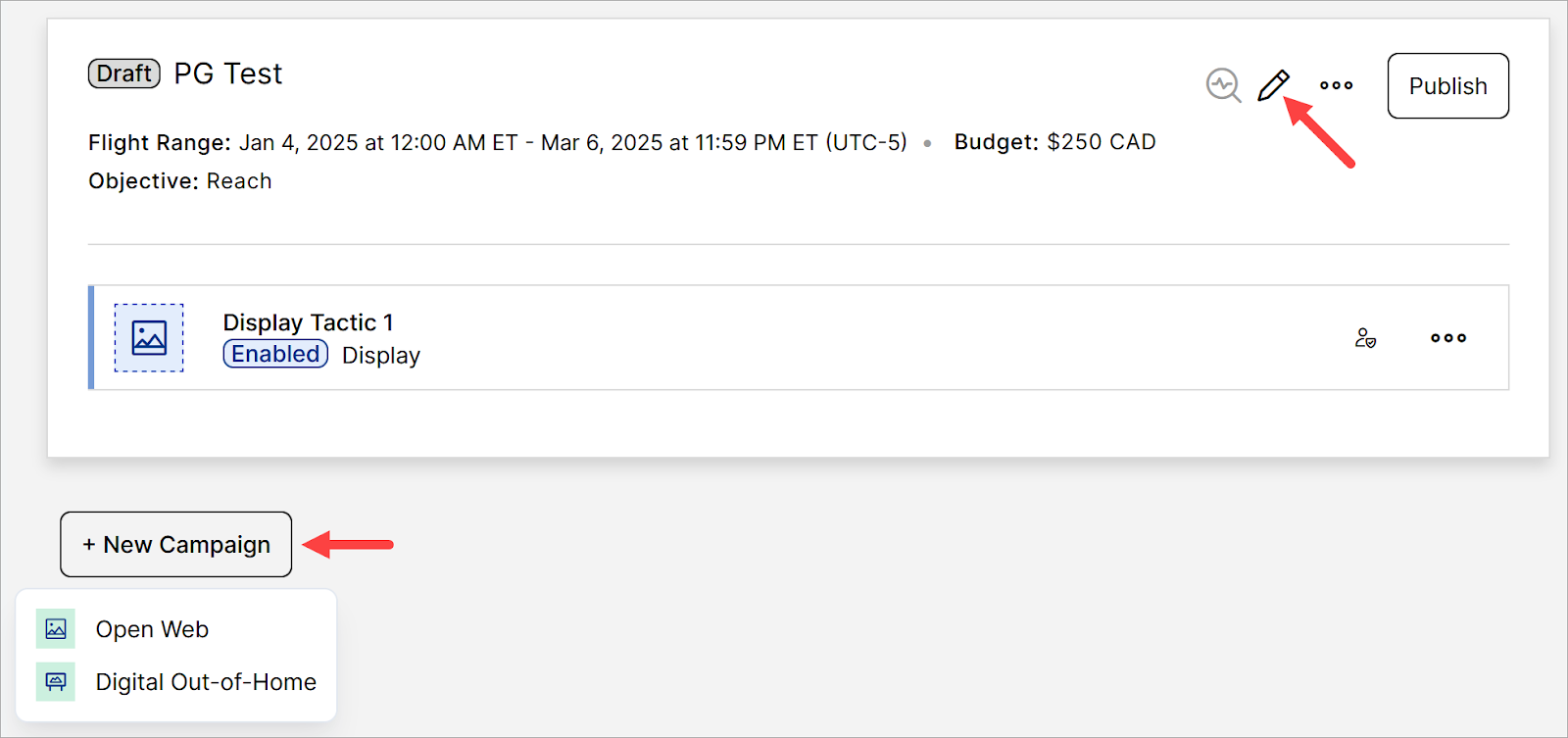Choose Open Web from the campaign menu
Image resolution: width=1568 pixels, height=738 pixels.
[152, 629]
